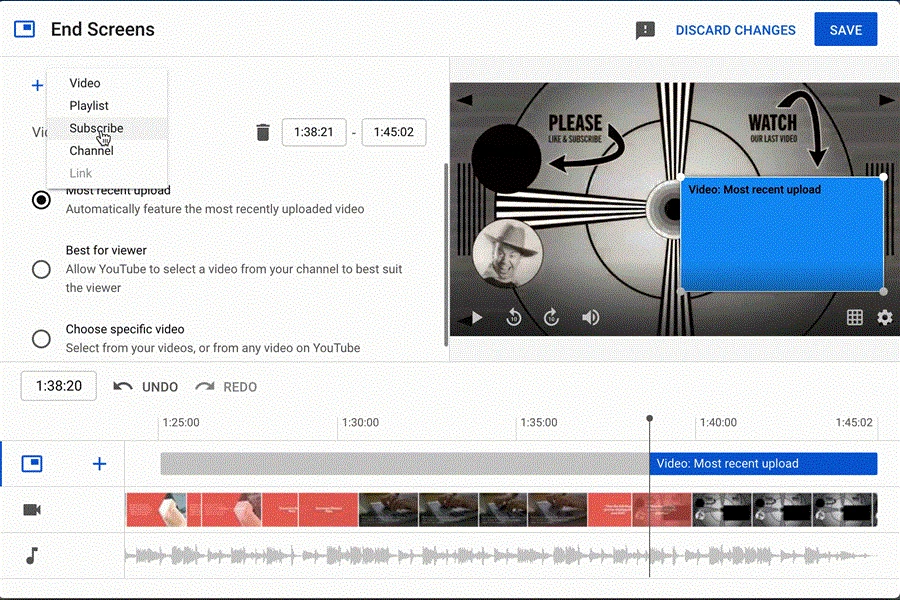Viewport: 900px width, 600px height.
Task: Toggle the grid overlay icon
Action: (x=855, y=318)
